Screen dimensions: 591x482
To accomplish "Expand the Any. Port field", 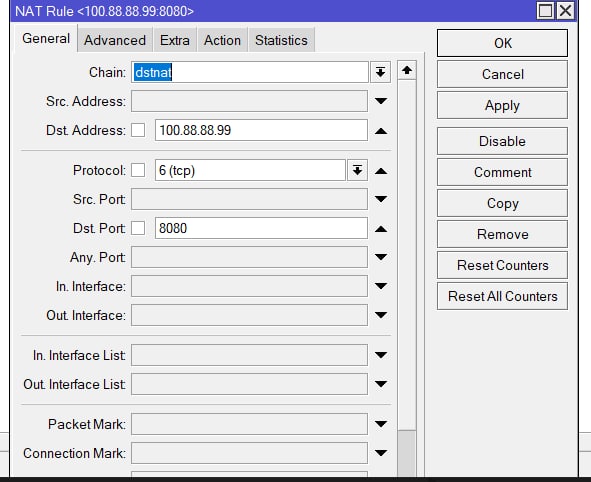I will [381, 257].
